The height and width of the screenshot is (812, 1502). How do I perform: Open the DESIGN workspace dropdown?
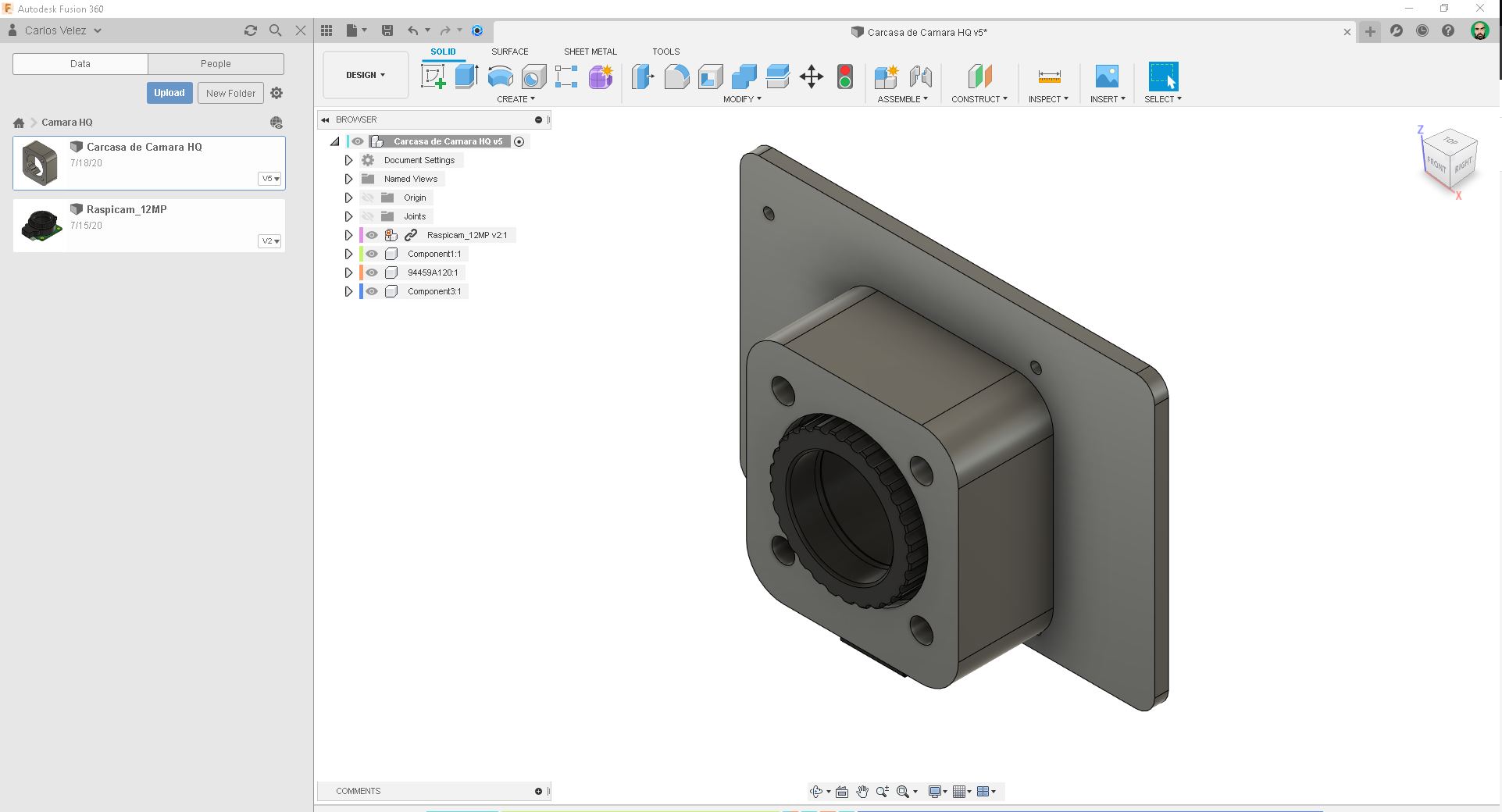click(364, 75)
